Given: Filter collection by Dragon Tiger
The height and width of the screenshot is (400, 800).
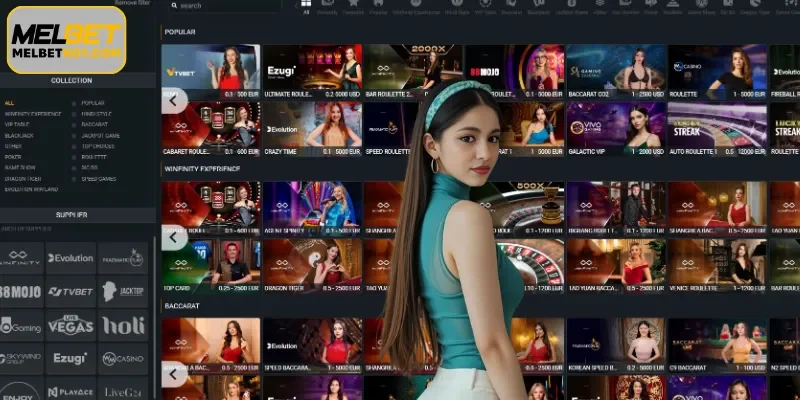Looking at the screenshot, I should point(23,179).
